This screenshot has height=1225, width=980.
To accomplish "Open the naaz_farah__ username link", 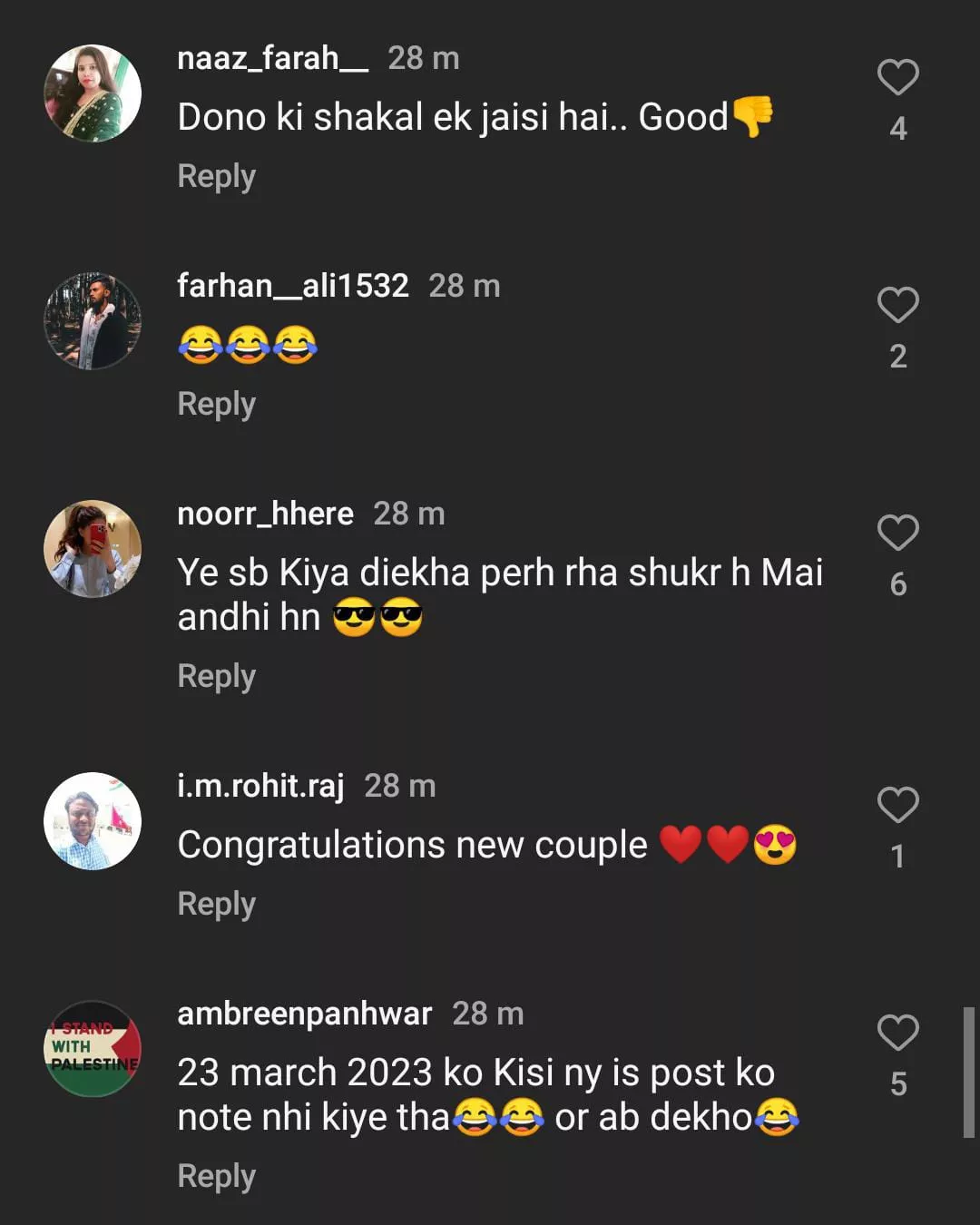I will [272, 59].
